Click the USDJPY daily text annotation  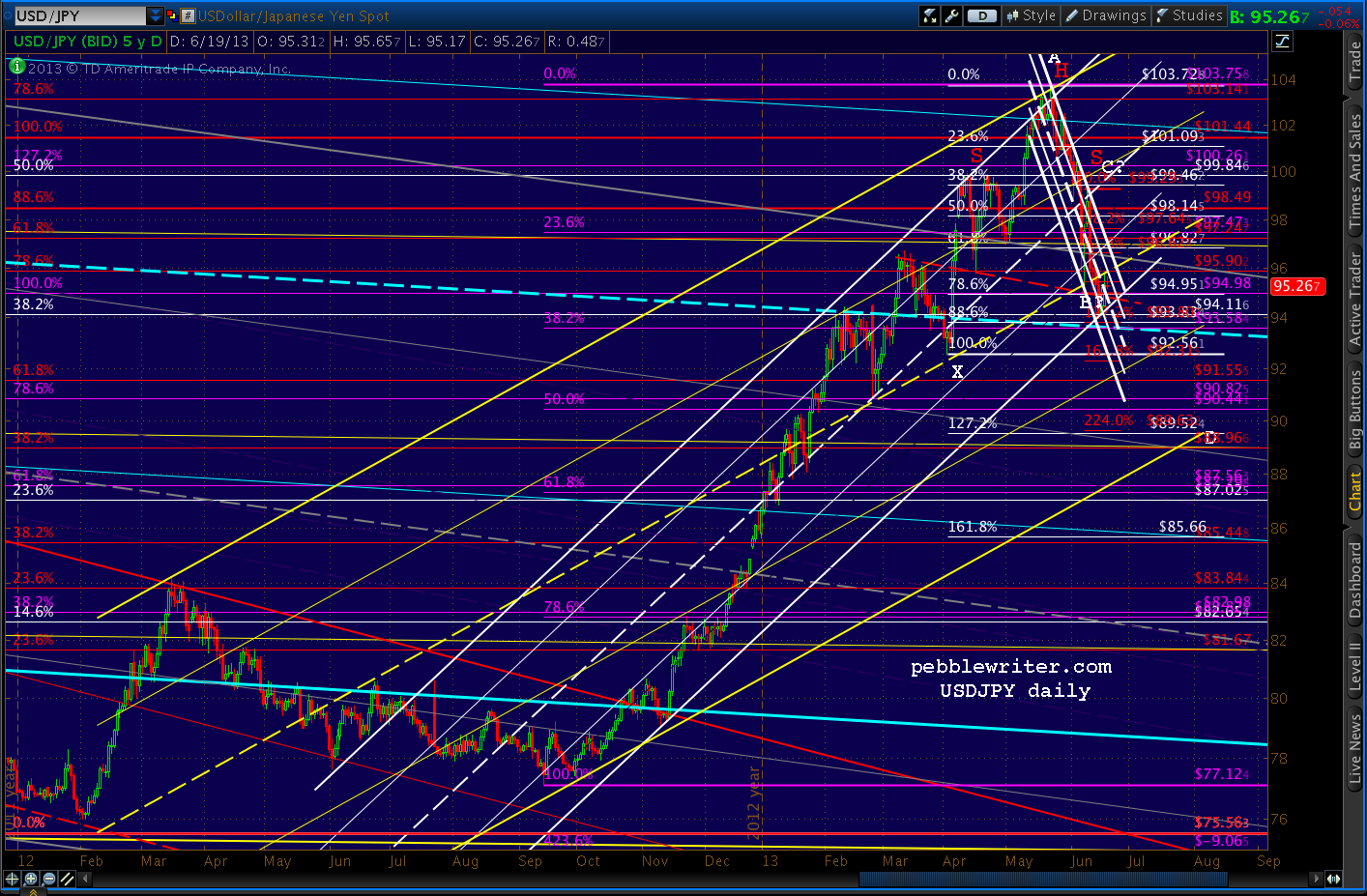coord(1015,691)
